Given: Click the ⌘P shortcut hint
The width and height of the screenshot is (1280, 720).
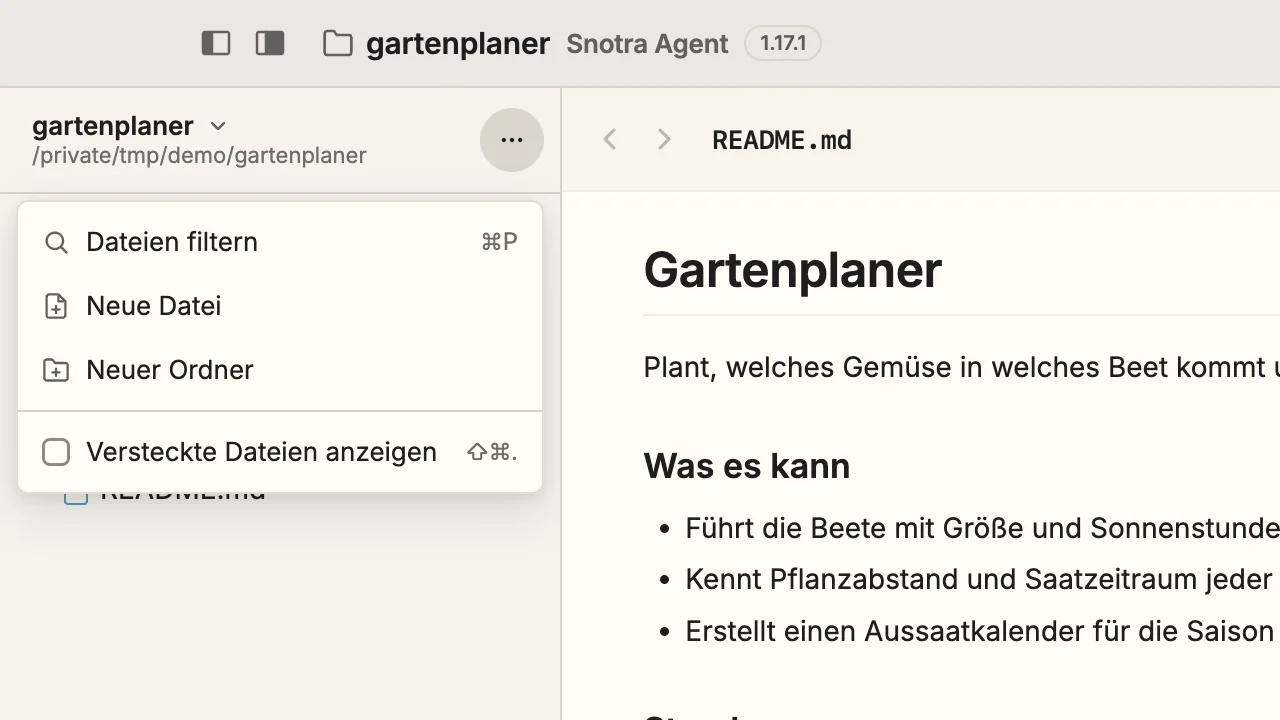Looking at the screenshot, I should (x=499, y=242).
